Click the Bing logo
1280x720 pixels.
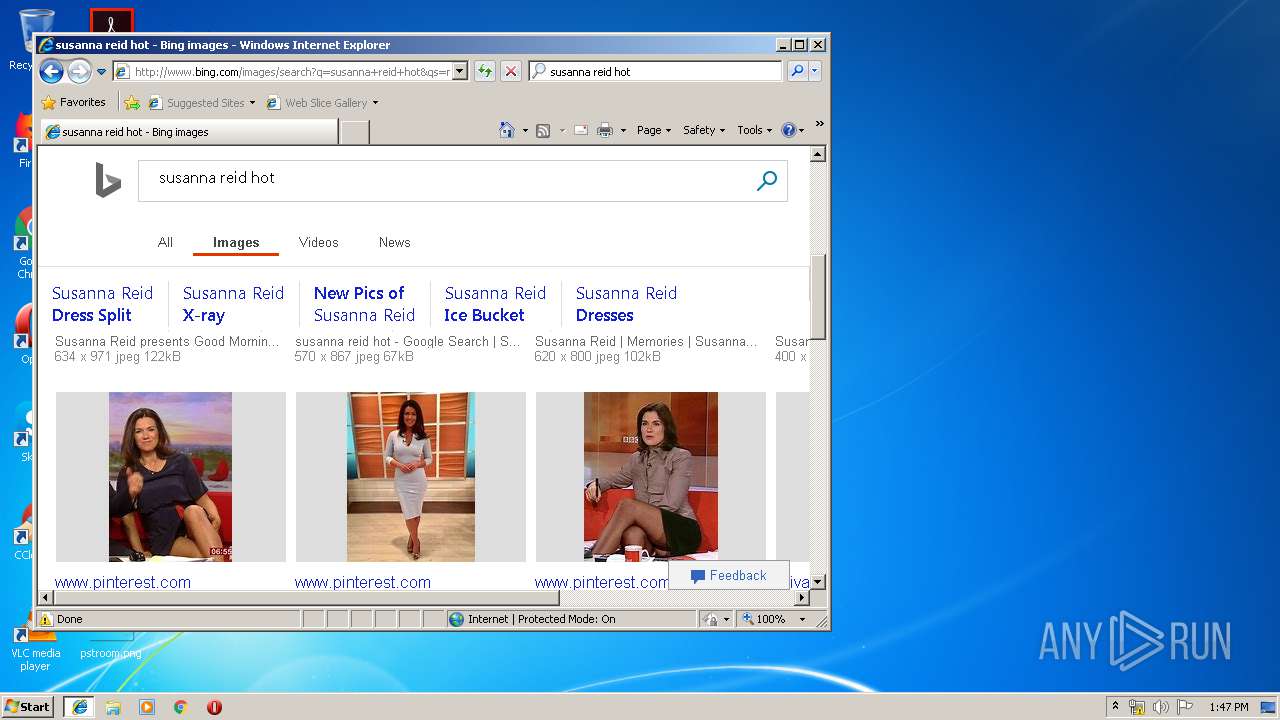click(108, 181)
